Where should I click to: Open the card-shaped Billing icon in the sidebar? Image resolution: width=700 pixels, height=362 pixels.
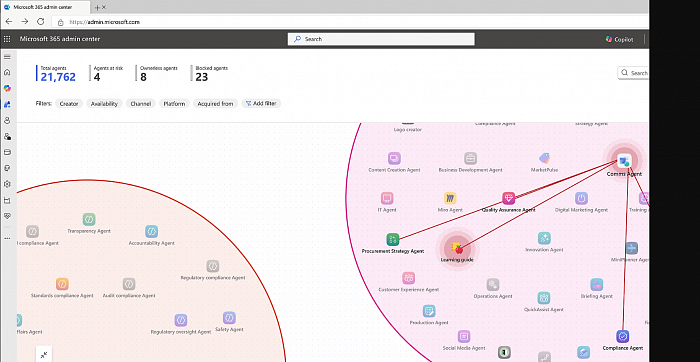pos(7,152)
